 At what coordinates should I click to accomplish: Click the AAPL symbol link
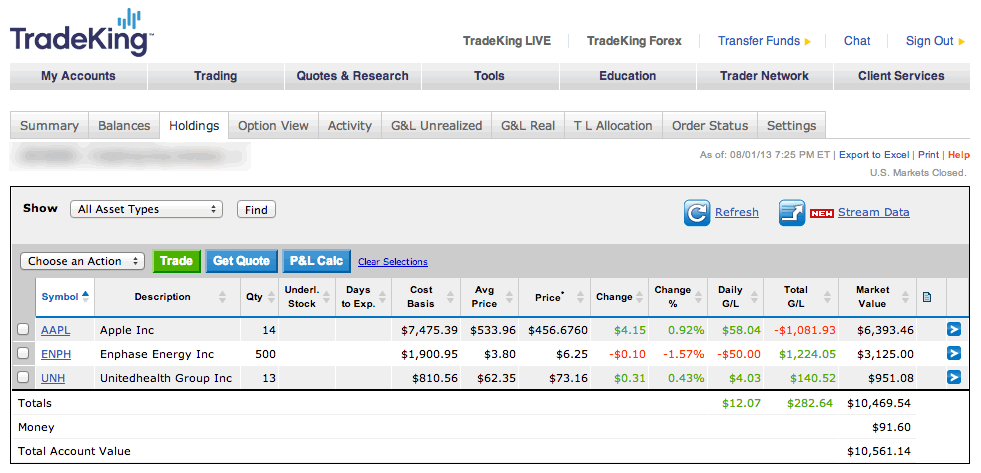(x=56, y=330)
